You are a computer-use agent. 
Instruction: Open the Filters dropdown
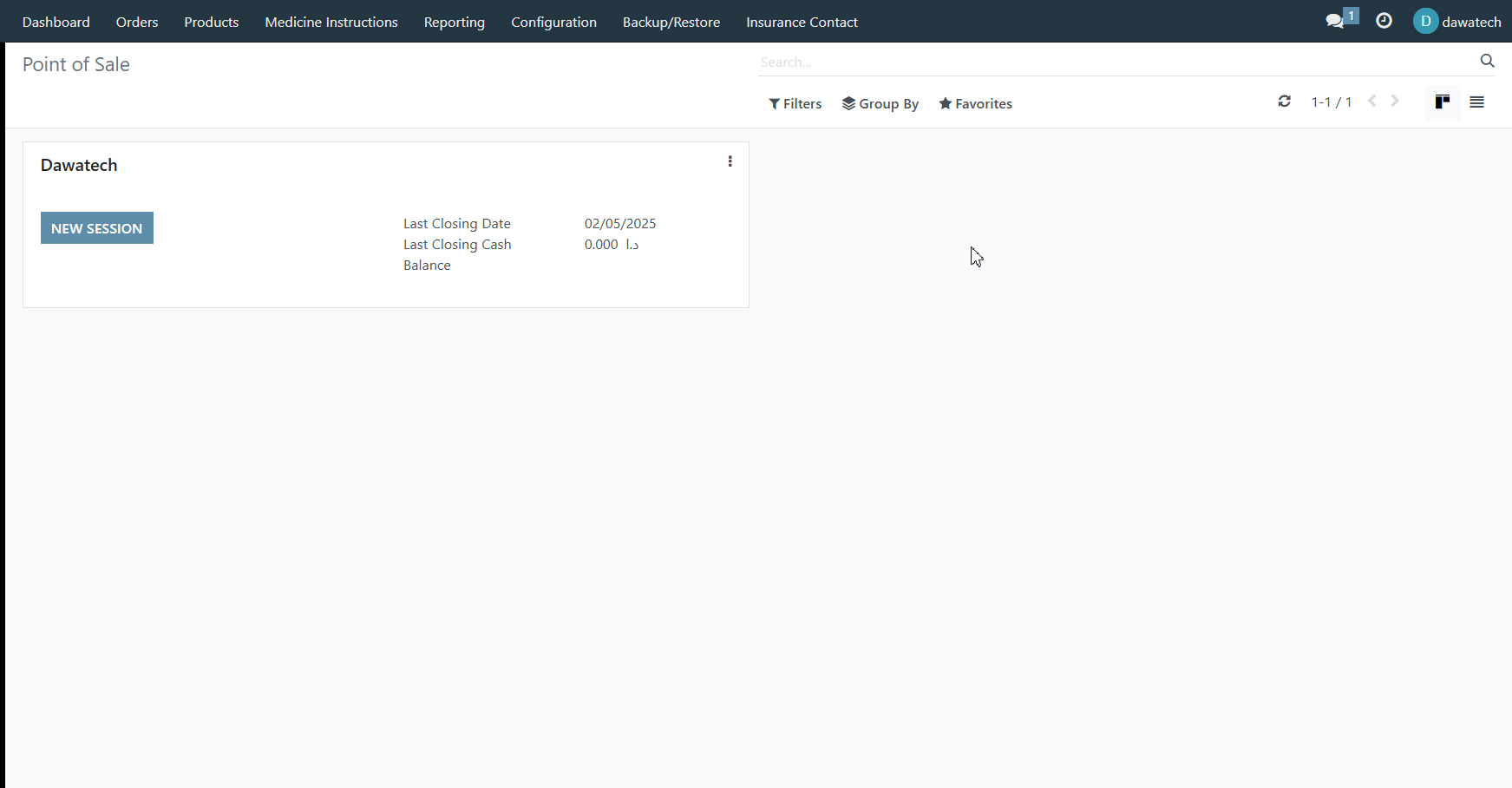(x=795, y=104)
